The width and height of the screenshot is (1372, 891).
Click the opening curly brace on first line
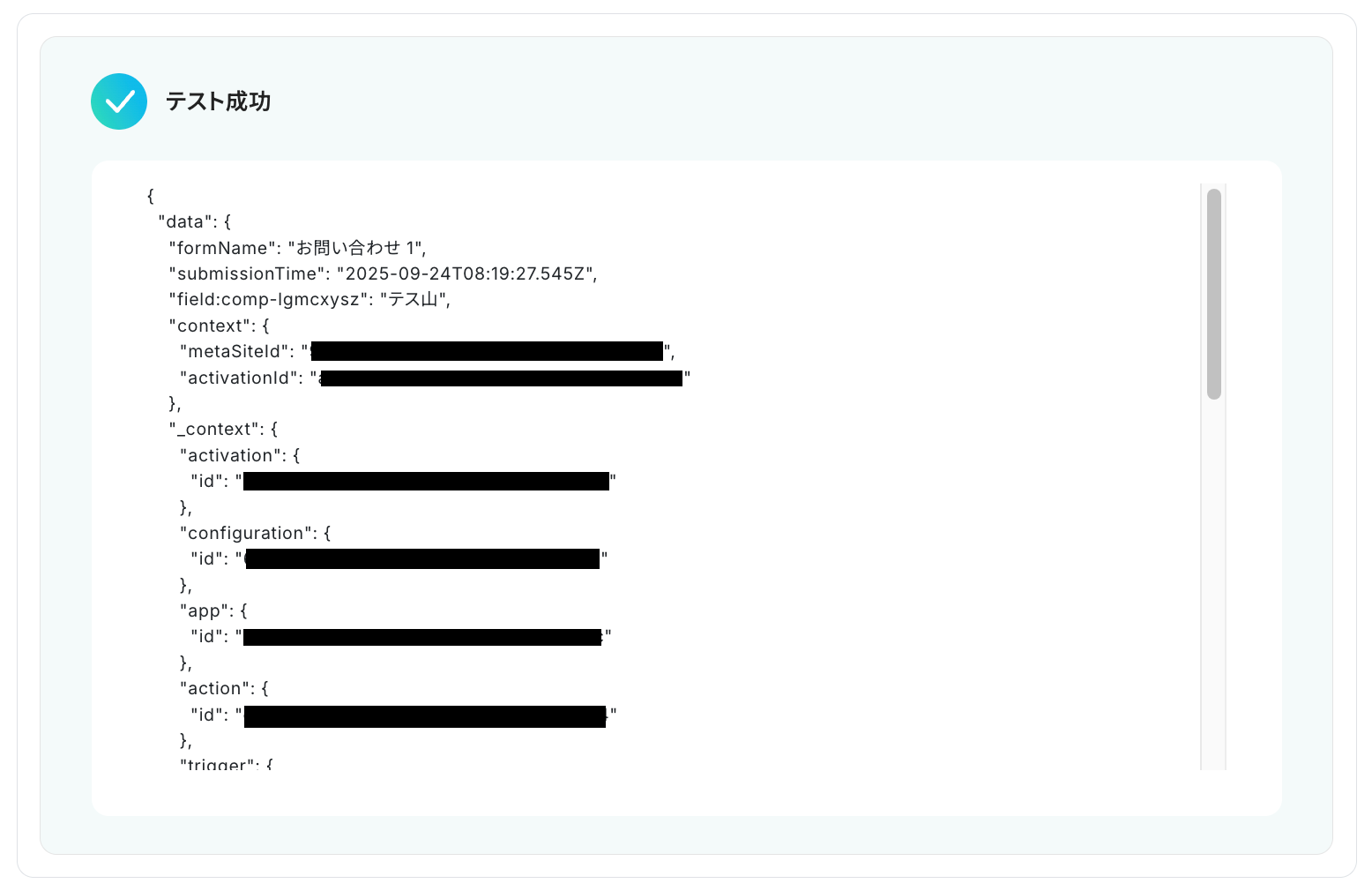coord(150,196)
